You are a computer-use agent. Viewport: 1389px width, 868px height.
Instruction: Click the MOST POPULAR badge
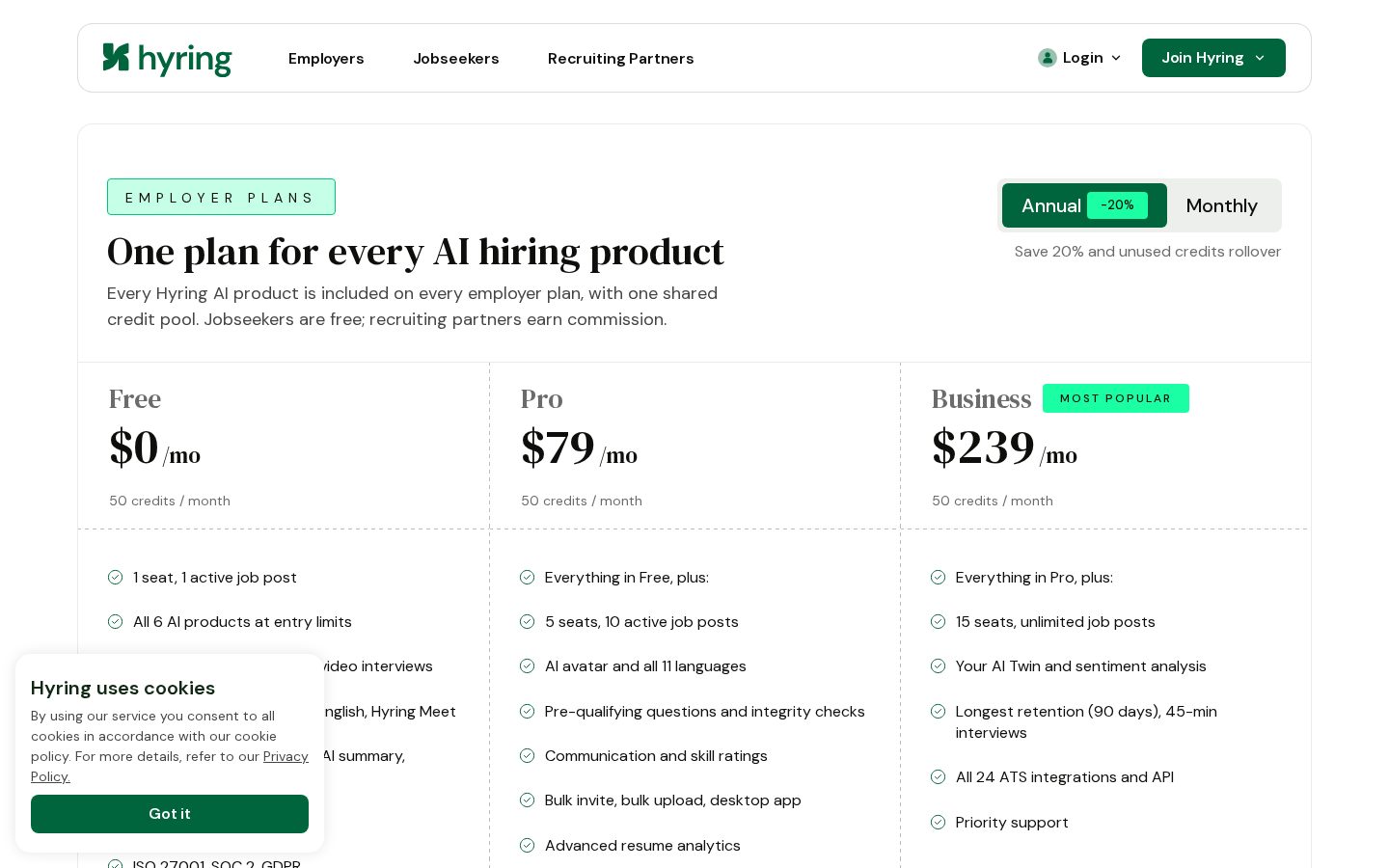[1116, 398]
